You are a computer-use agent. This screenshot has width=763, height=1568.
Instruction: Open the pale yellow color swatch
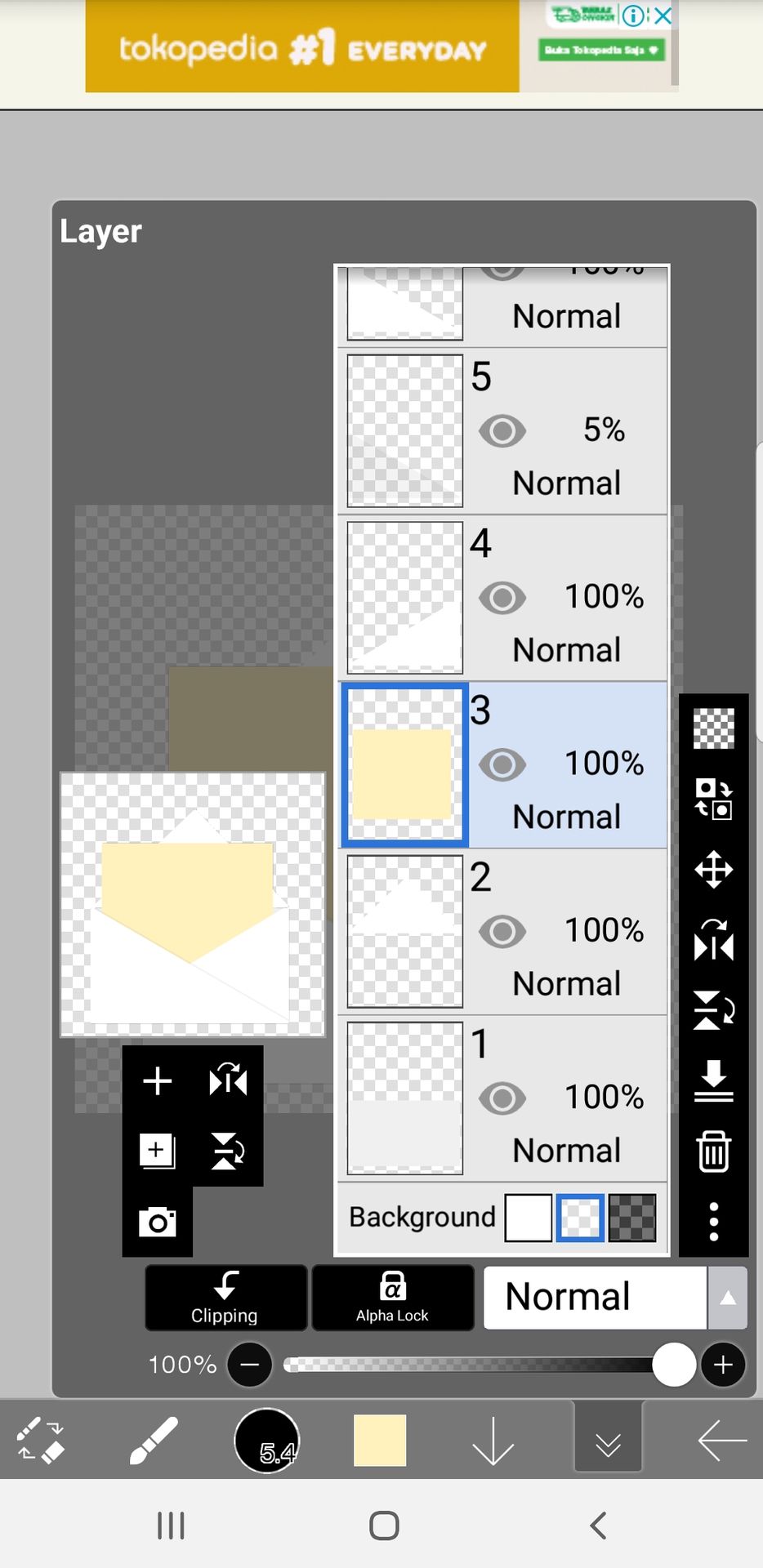(379, 1441)
